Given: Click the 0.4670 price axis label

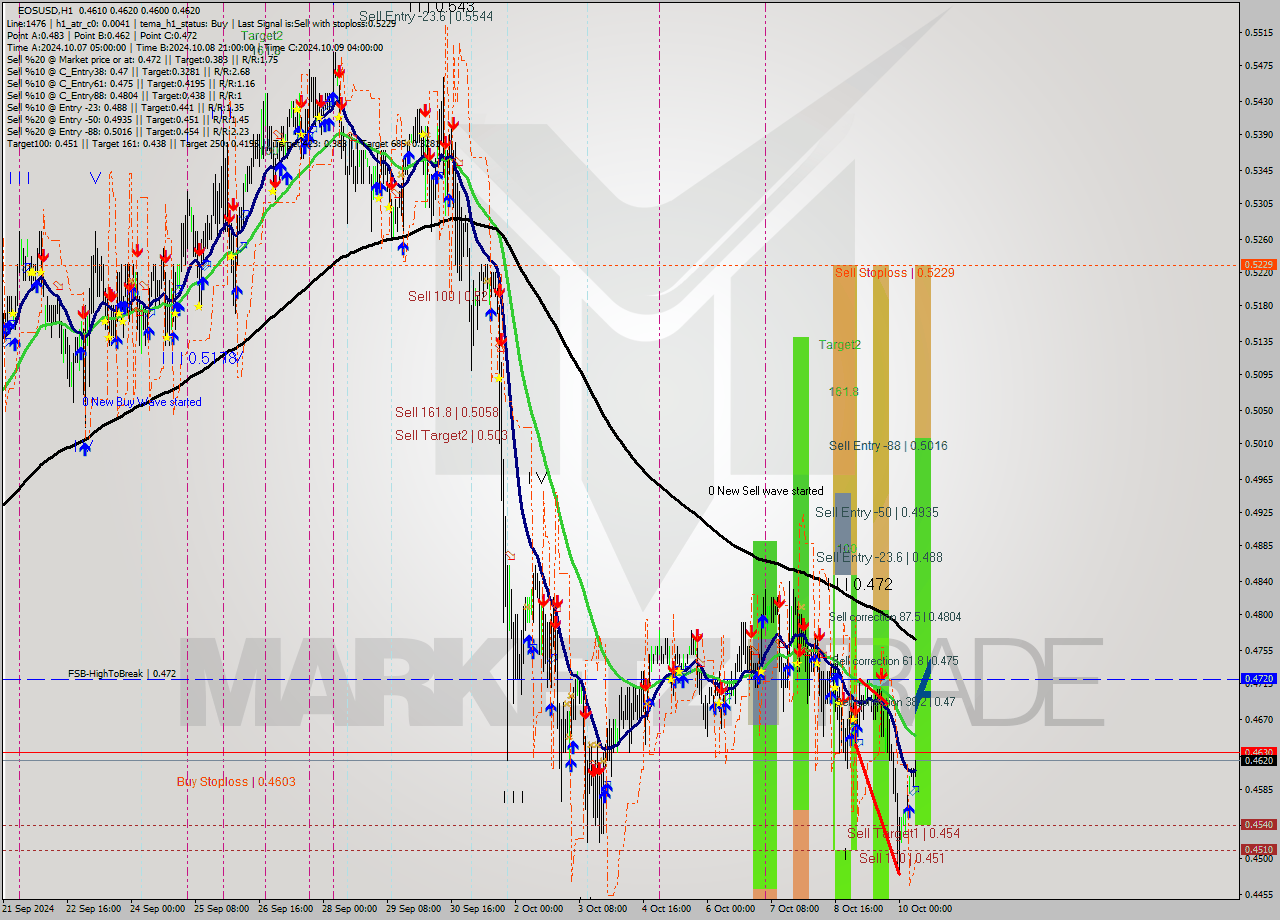Looking at the screenshot, I should [1260, 719].
